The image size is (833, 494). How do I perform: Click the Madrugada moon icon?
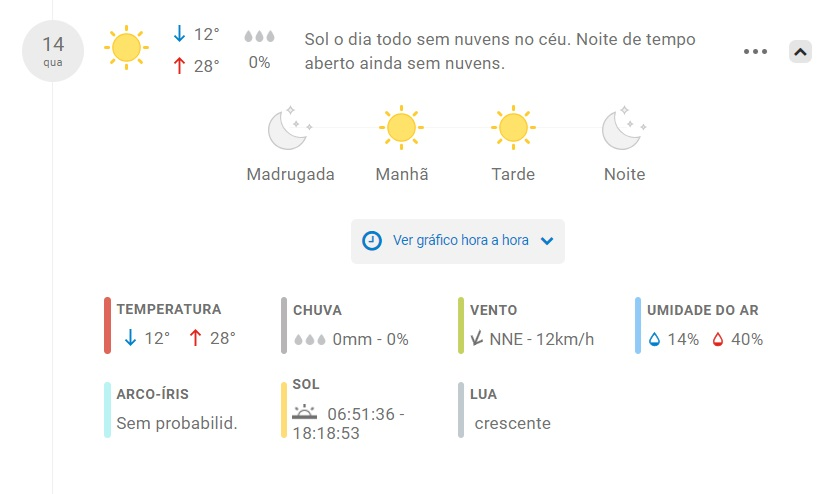(290, 128)
